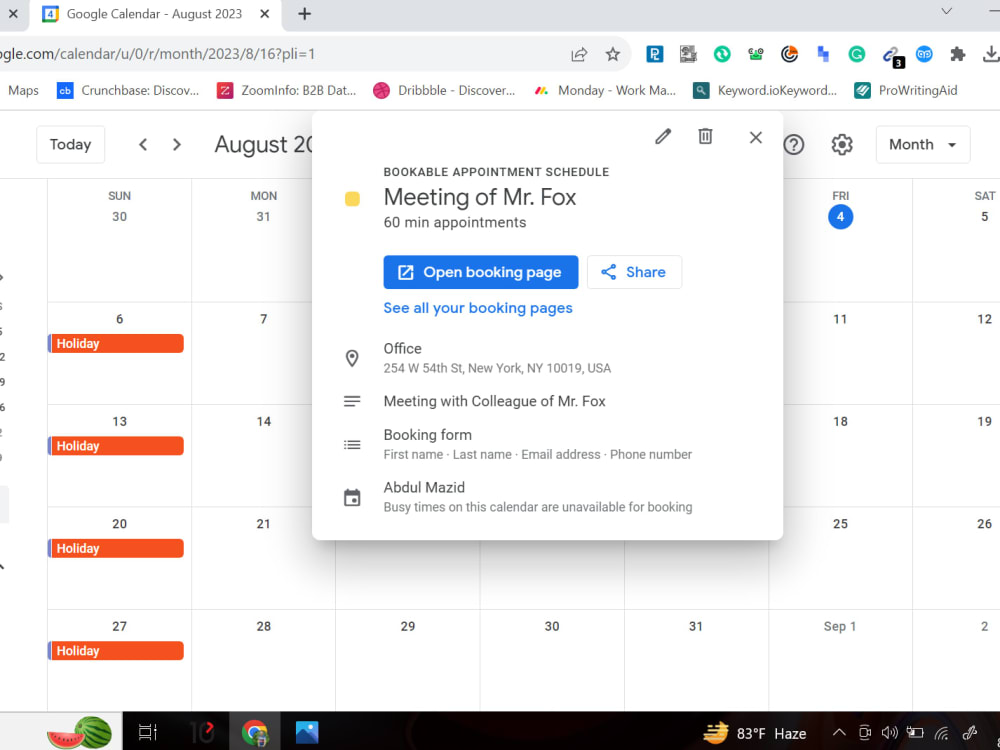Open the Chrome downloads icon
Screen dimensions: 1000x750
[x=990, y=54]
